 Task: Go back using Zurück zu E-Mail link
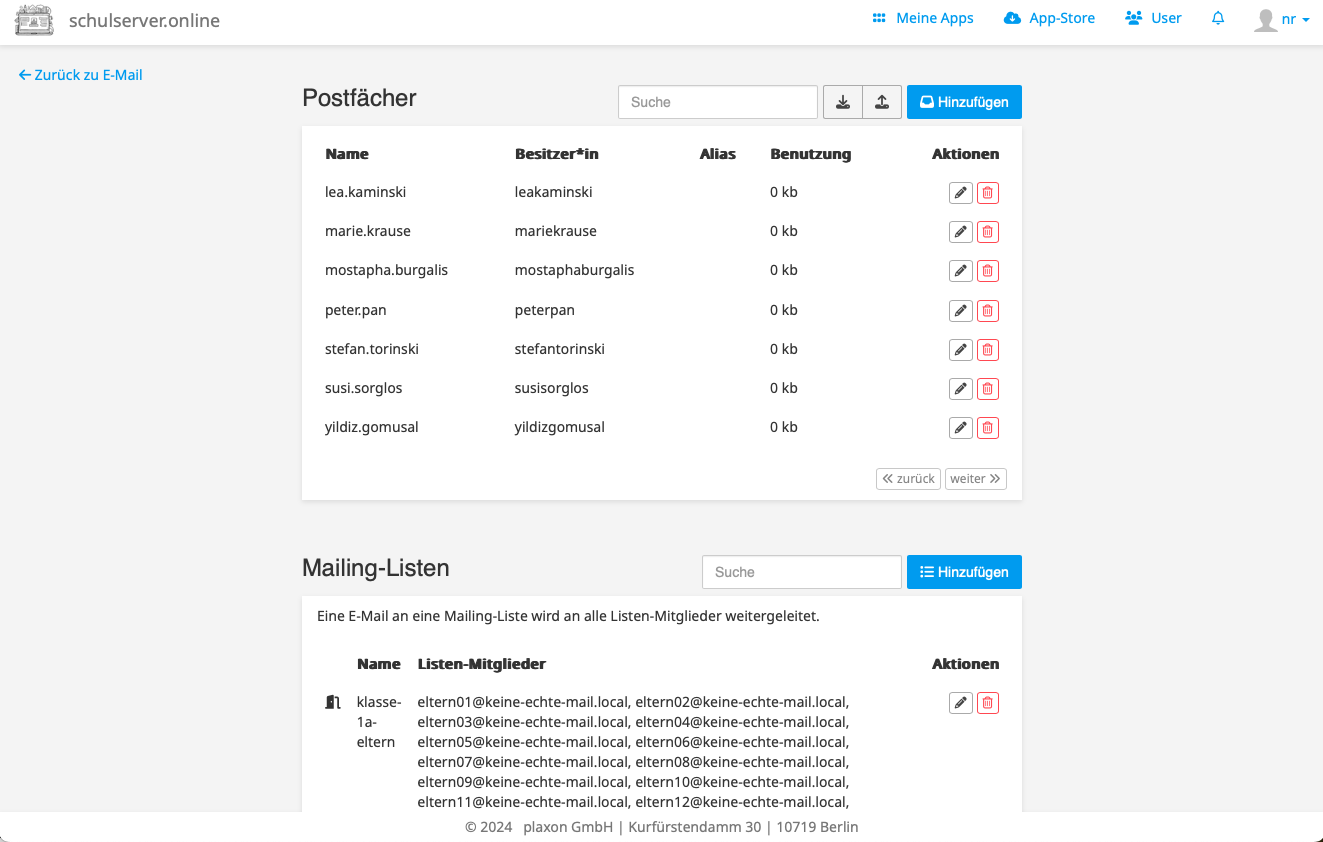point(80,75)
